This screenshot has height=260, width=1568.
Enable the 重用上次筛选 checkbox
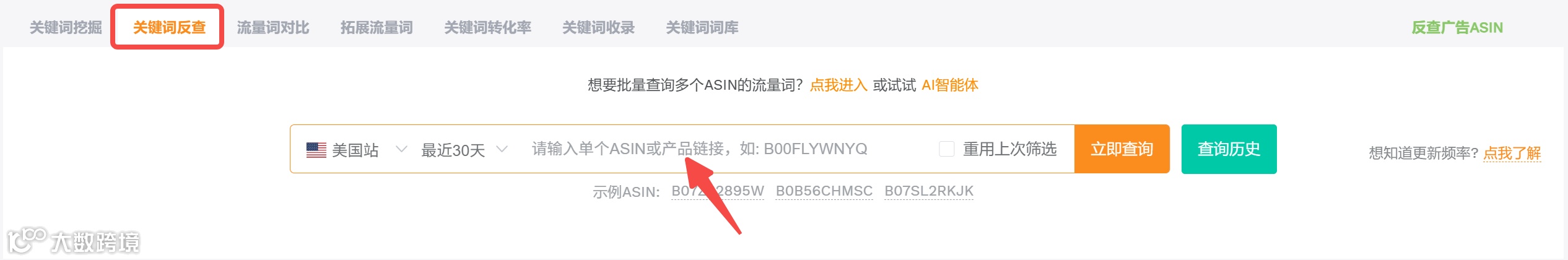pyautogui.click(x=946, y=149)
